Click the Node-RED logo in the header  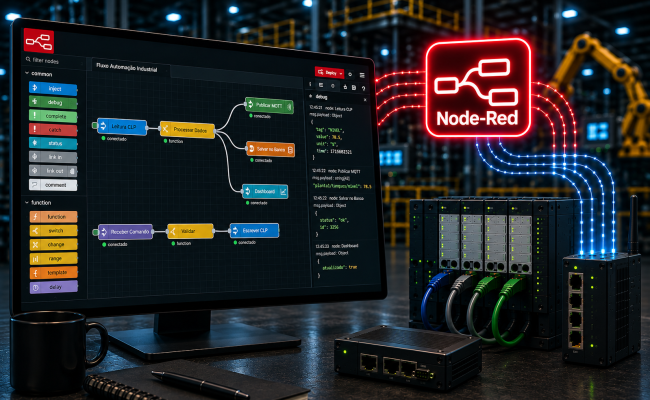[x=39, y=41]
